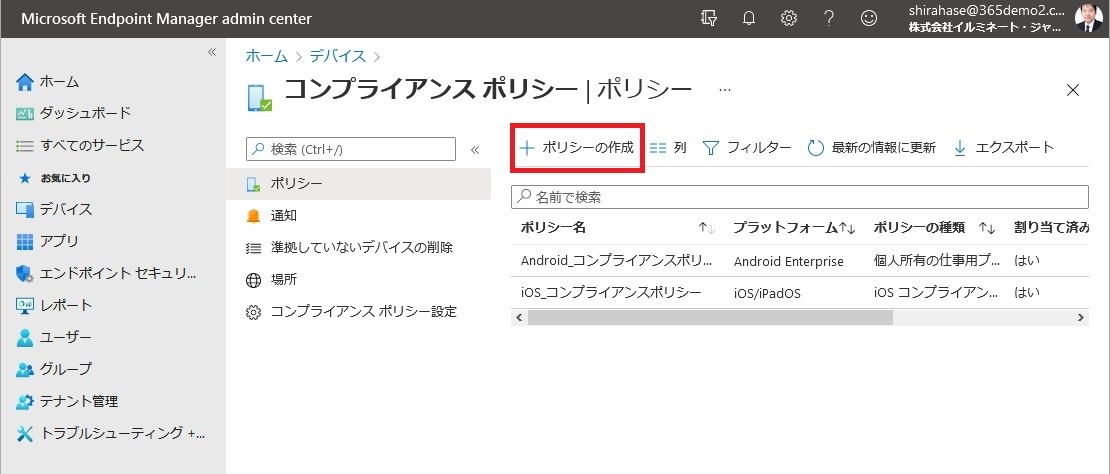
Task: Open iOS_コンプライアンスポリシー row
Action: click(611, 292)
